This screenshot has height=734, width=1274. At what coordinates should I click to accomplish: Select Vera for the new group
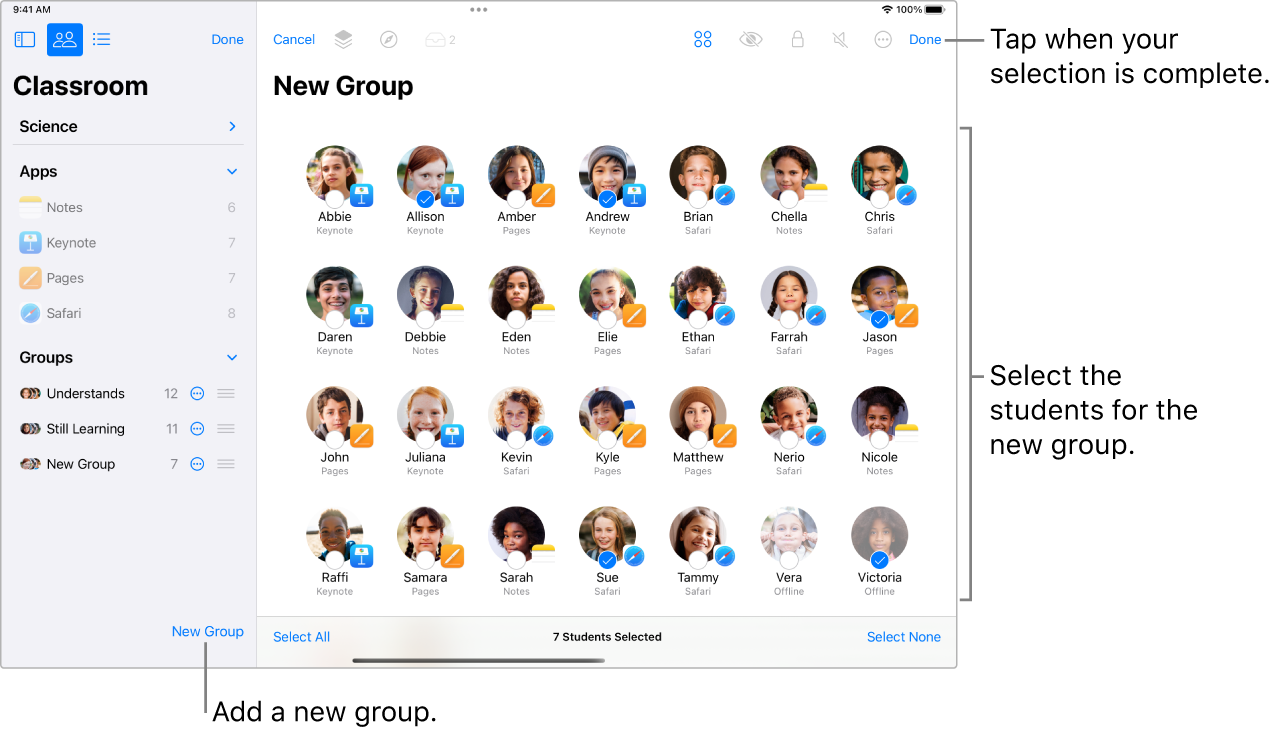[789, 534]
